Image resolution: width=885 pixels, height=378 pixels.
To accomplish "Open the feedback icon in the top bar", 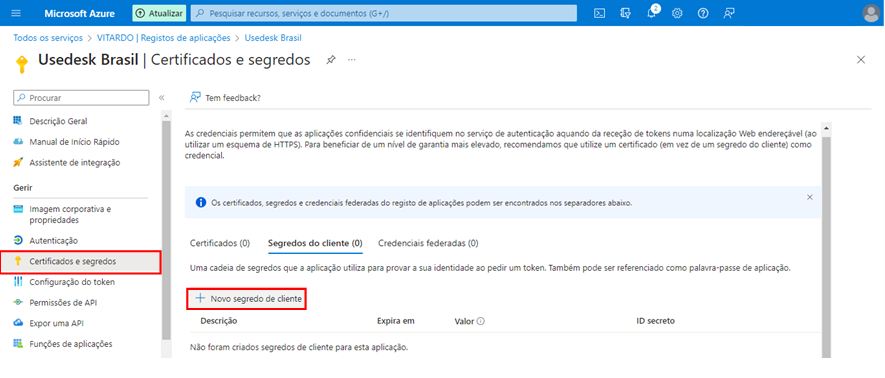I will (729, 13).
